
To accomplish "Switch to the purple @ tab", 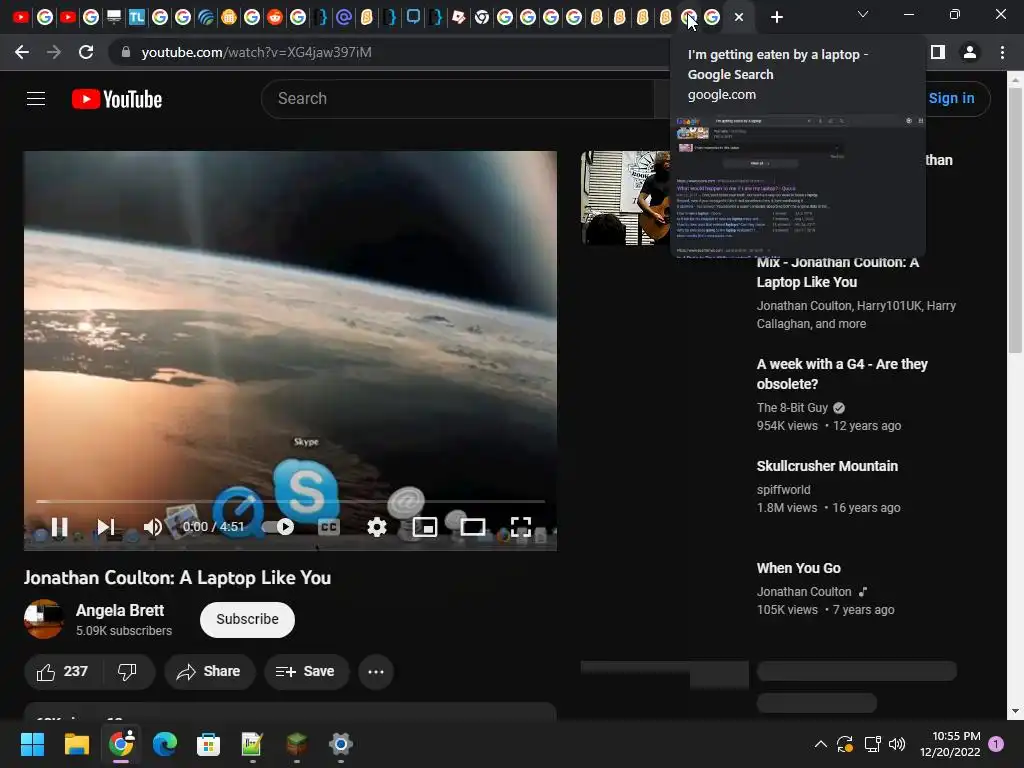I will (x=344, y=18).
